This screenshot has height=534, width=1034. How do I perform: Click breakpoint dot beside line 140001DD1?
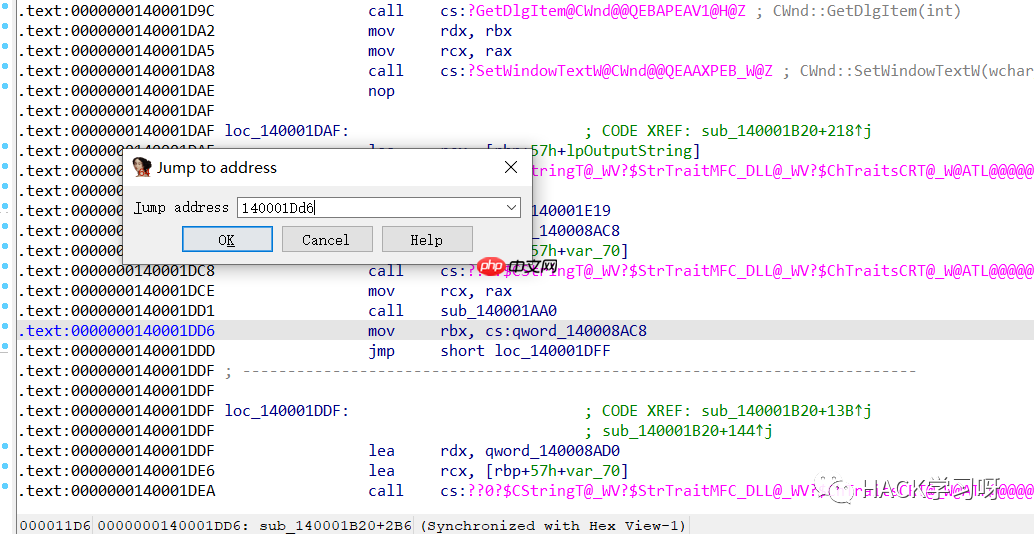(x=5, y=306)
